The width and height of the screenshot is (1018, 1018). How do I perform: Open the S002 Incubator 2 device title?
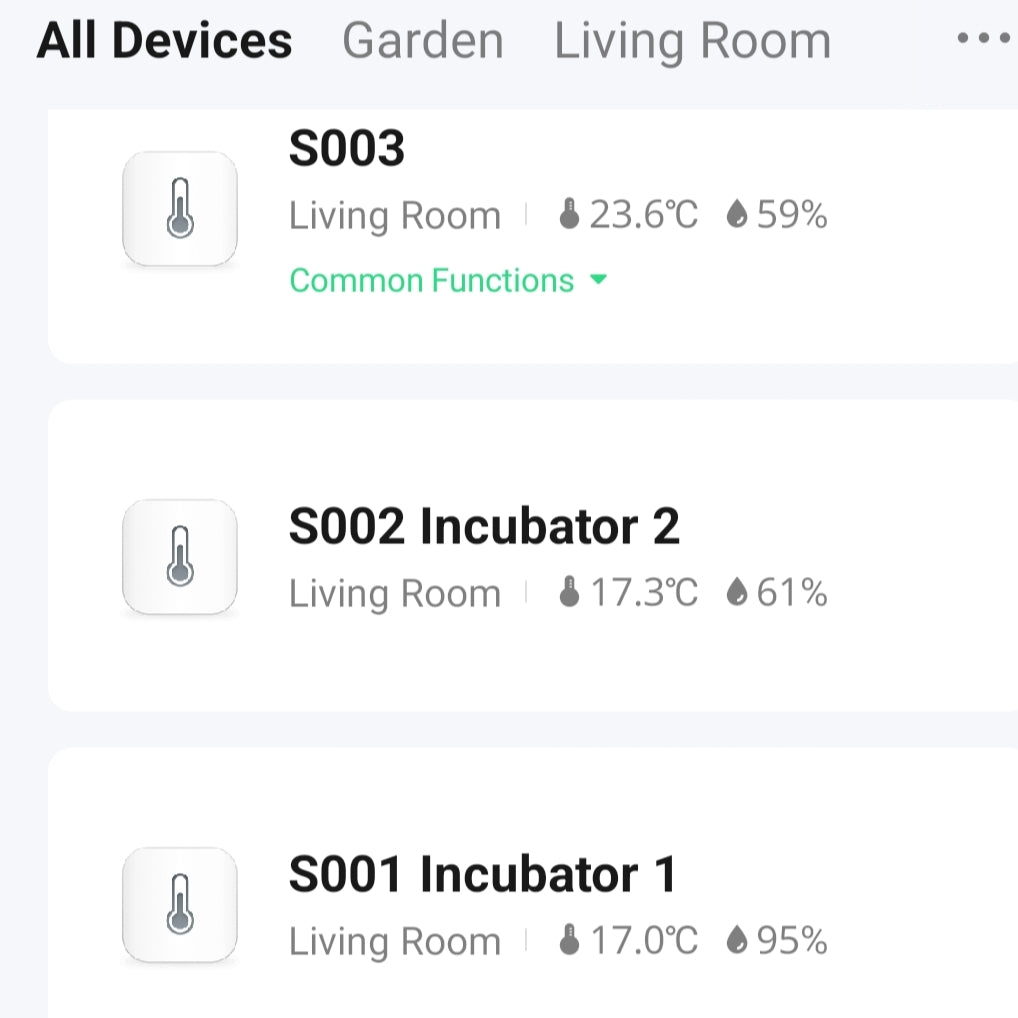point(484,527)
